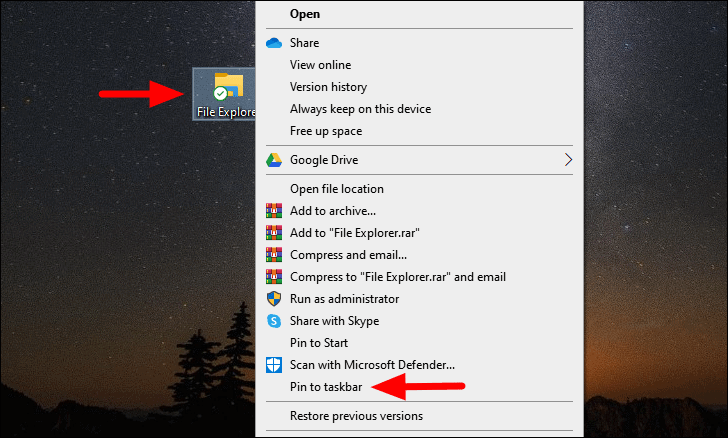
Task: Click the Skype icon in the context menu
Action: 274,321
